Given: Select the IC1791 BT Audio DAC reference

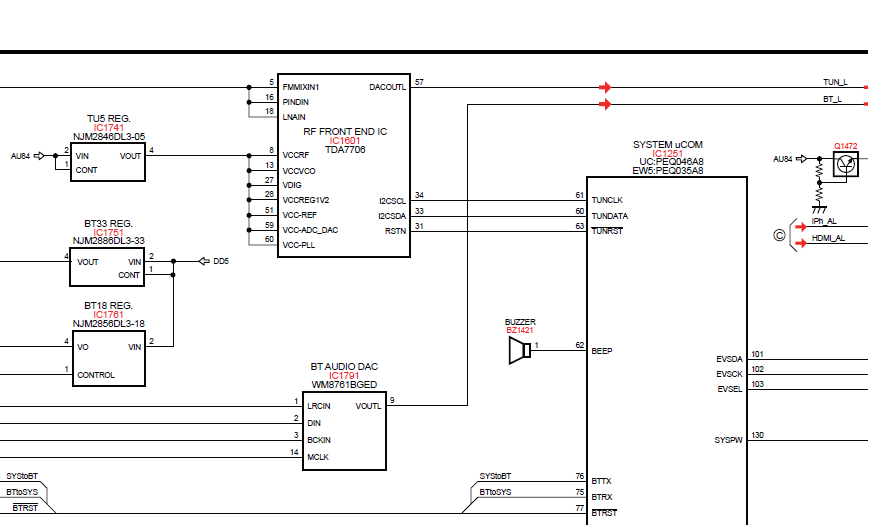Looking at the screenshot, I should click(344, 376).
